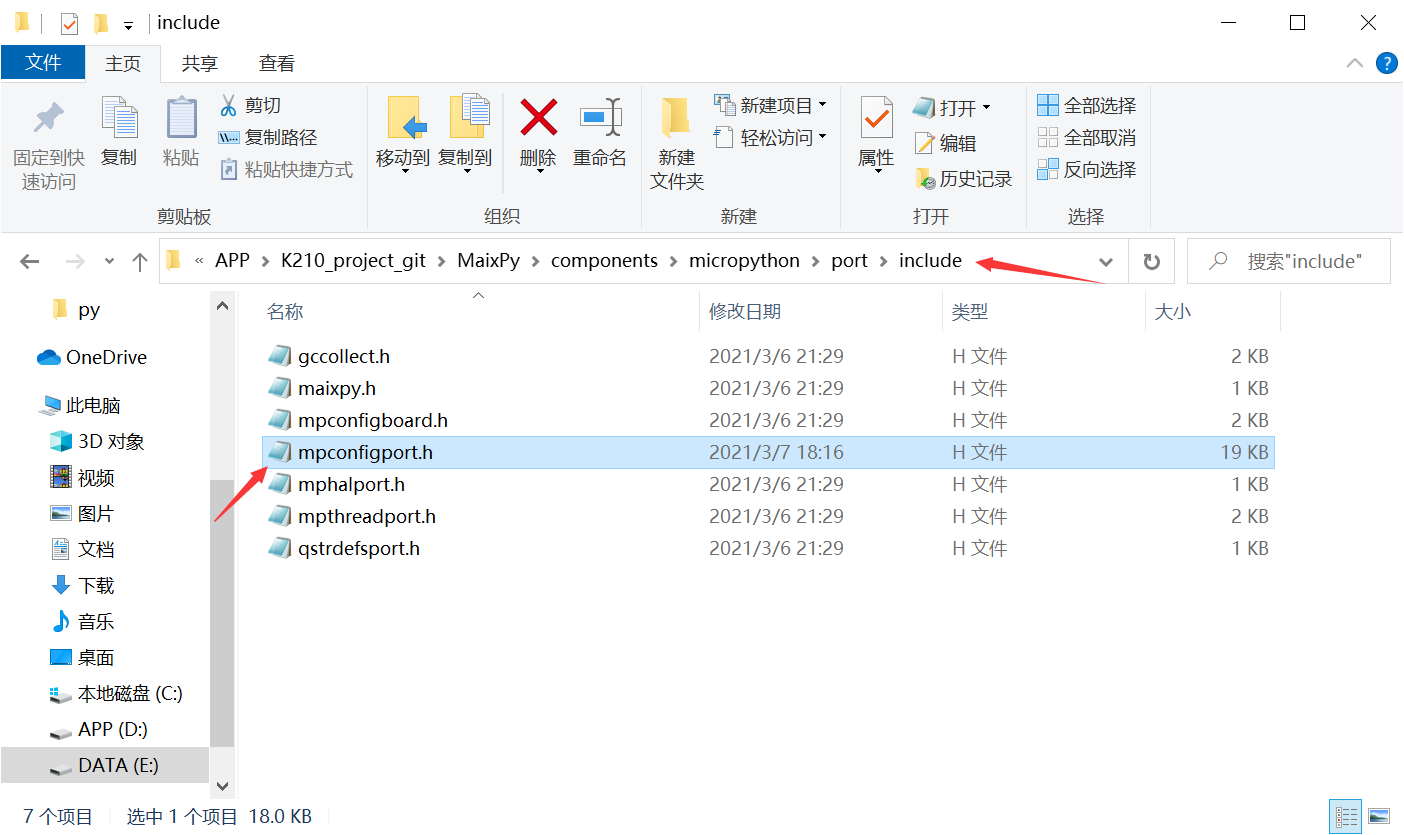Click the refresh button

coord(1152,262)
